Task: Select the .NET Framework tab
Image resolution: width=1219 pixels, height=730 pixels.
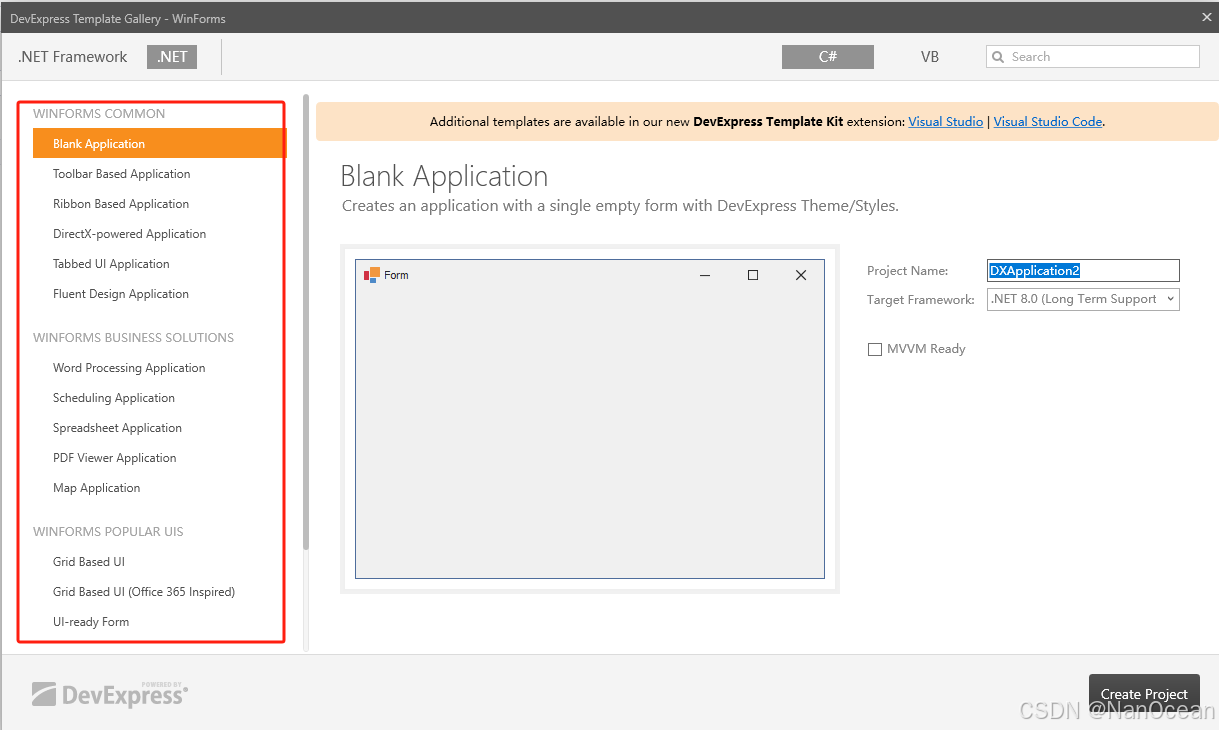Action: 73,57
